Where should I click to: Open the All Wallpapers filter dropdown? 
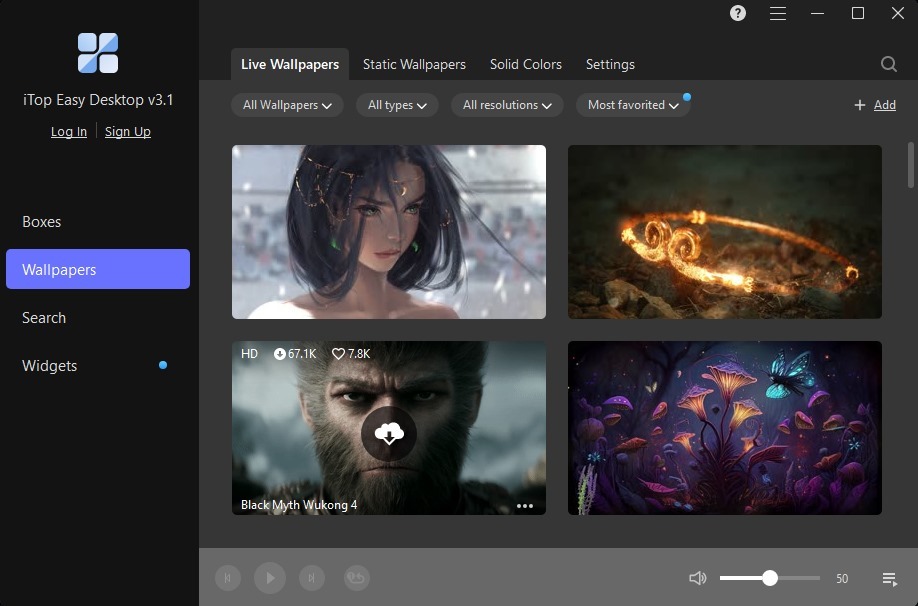286,104
